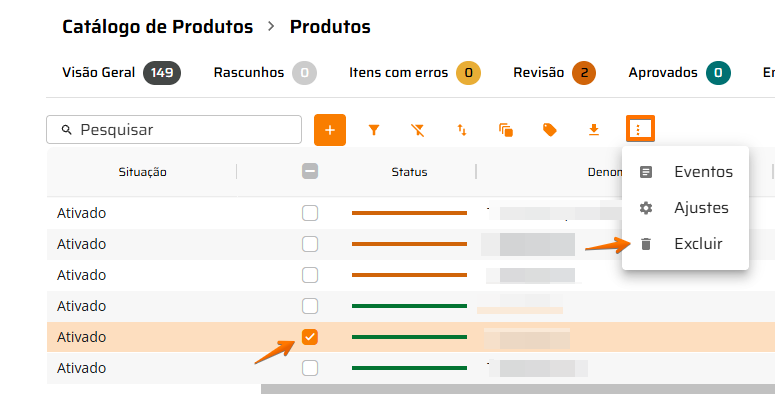The height and width of the screenshot is (407, 775).
Task: Clear filters with the crossed-funnel icon
Action: click(x=418, y=129)
